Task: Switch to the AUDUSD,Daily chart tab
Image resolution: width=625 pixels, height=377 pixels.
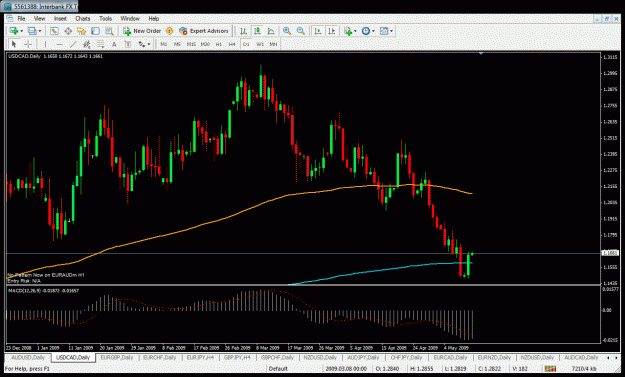Action: coord(28,357)
